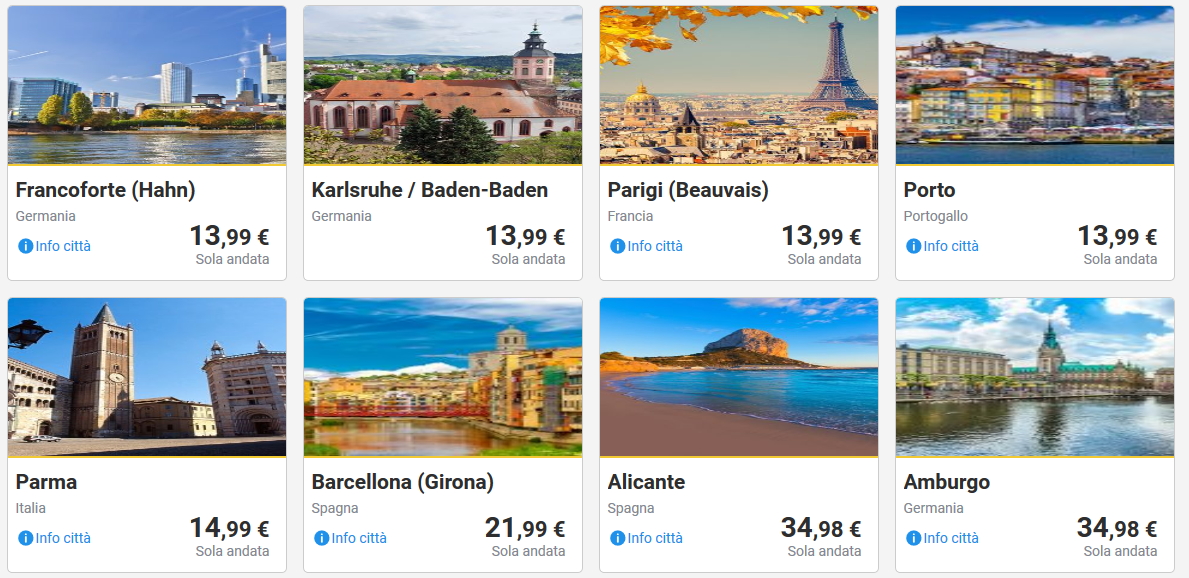
Task: Click the info icon on Parigi card
Action: 617,246
